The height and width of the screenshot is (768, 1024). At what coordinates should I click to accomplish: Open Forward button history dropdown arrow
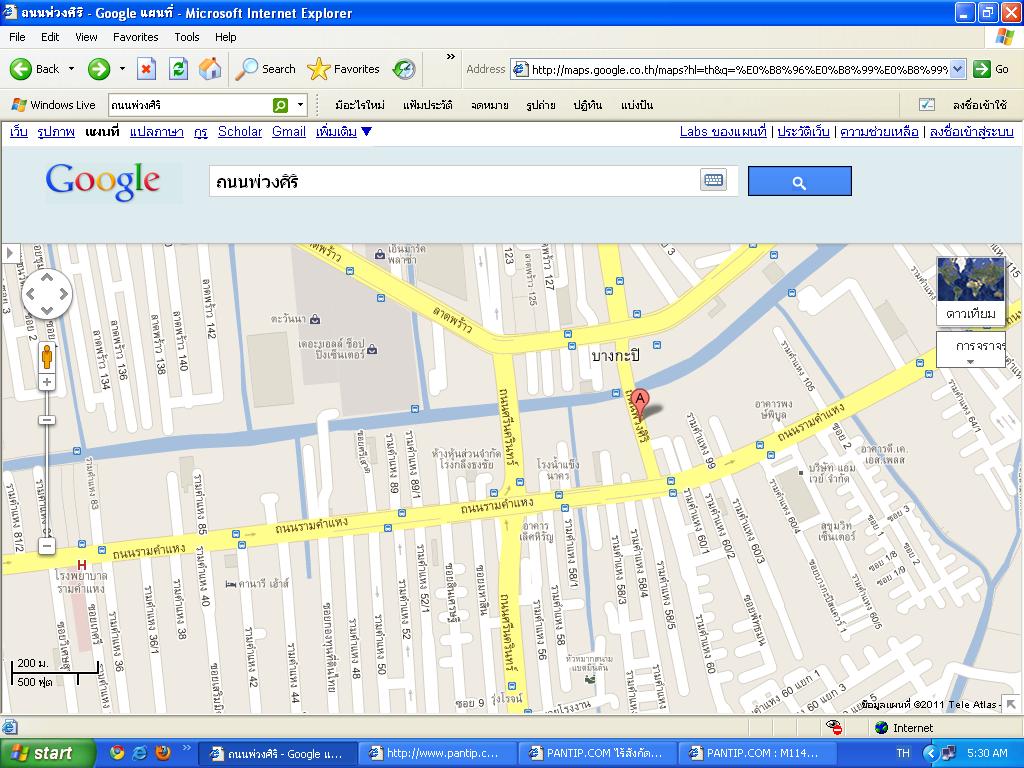(x=122, y=69)
